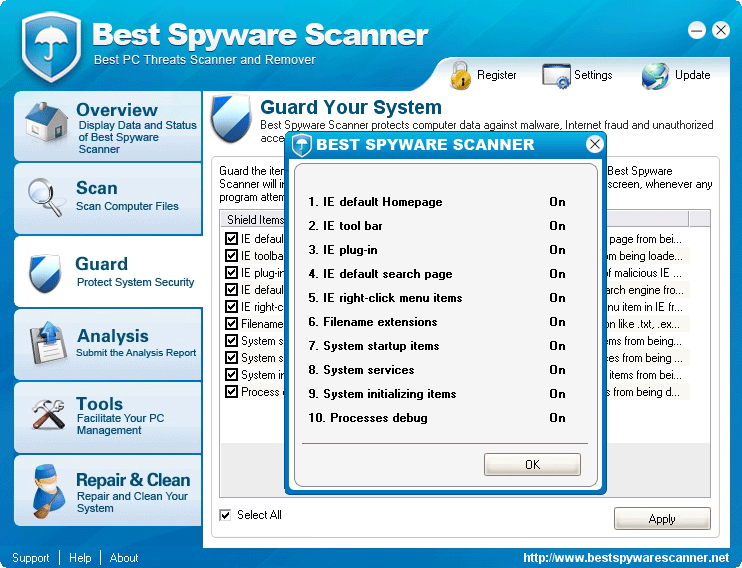742x568 pixels.
Task: Click the Tools hammer and wrench icon
Action: coord(48,414)
